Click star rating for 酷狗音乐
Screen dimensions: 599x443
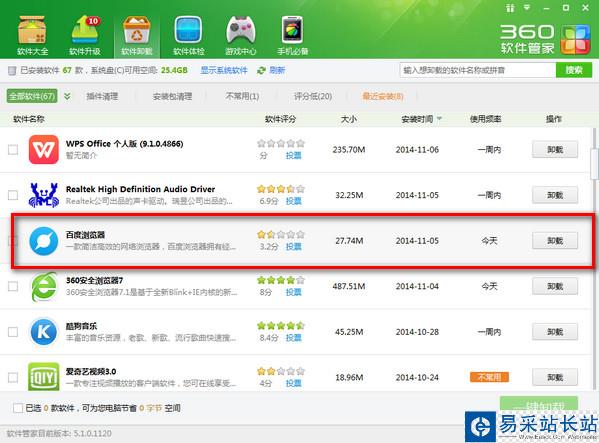click(x=281, y=326)
